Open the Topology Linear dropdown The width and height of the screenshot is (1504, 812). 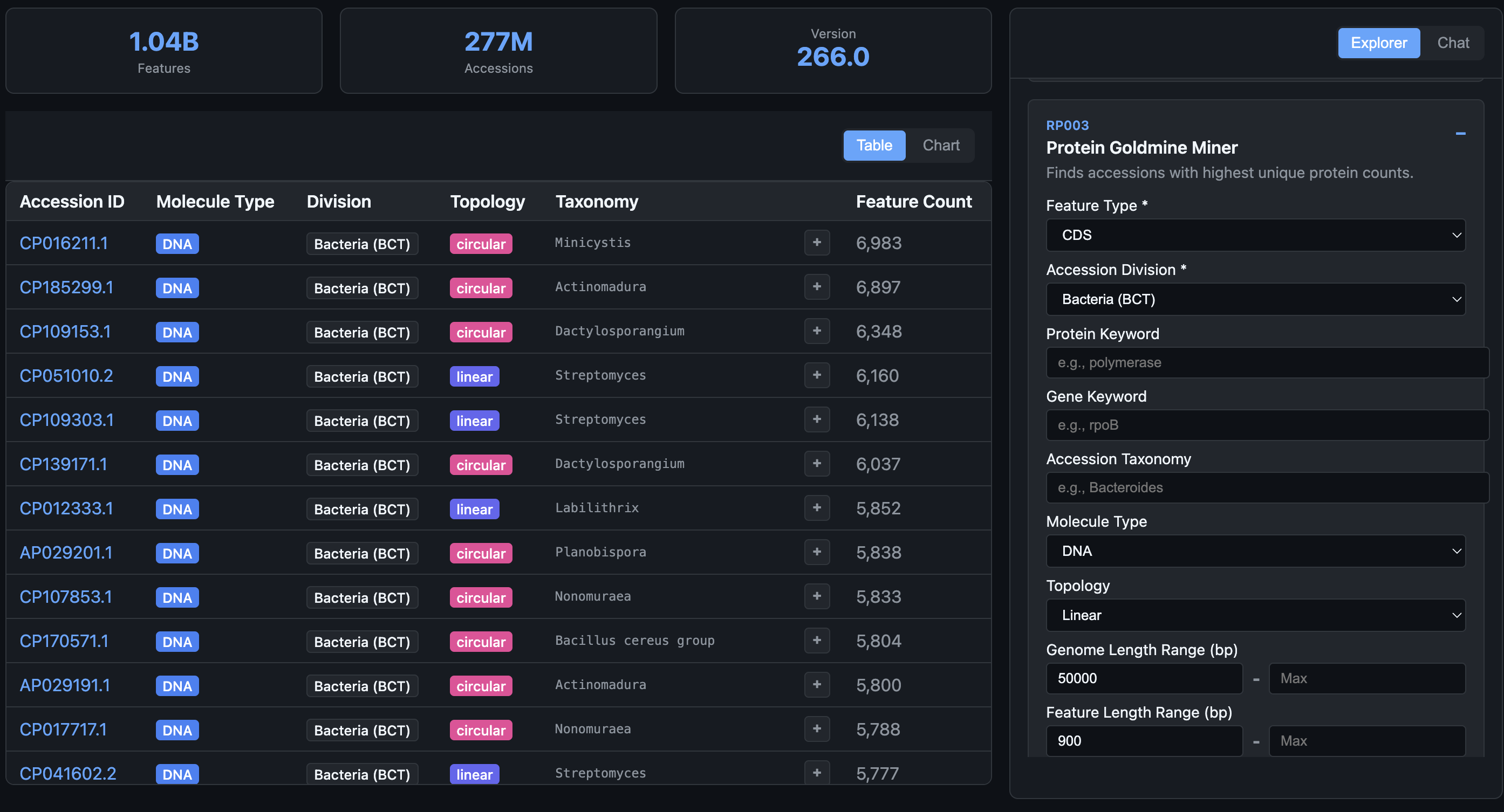(x=1255, y=615)
